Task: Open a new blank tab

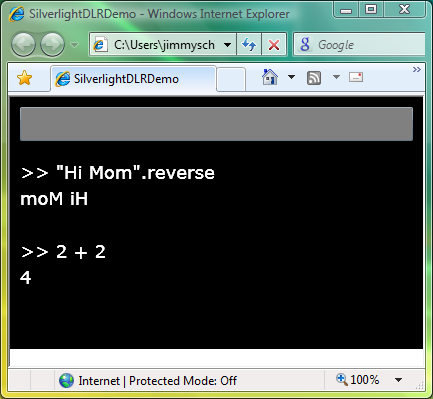Action: (x=231, y=79)
